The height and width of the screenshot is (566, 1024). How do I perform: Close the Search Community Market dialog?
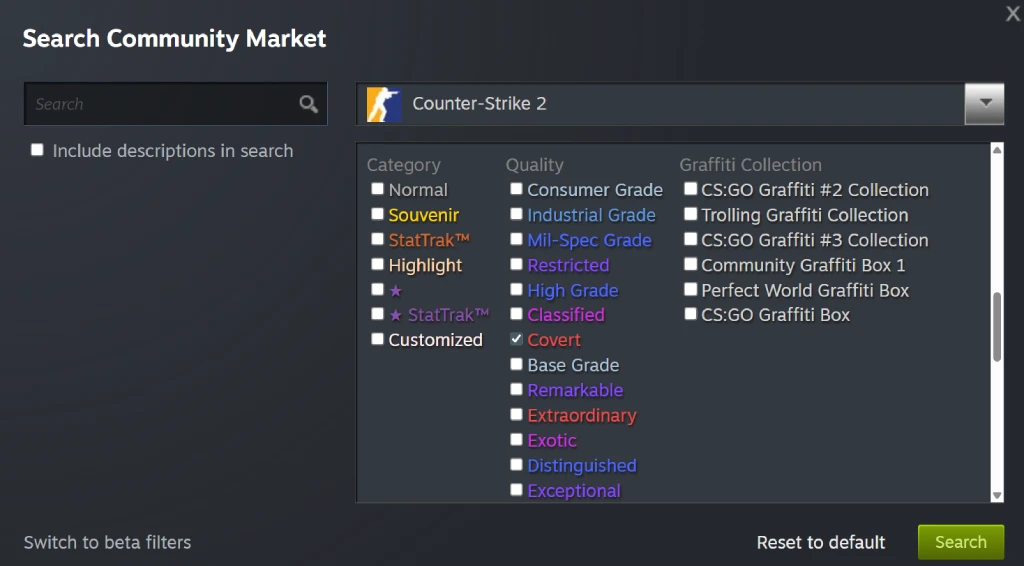tap(1012, 13)
